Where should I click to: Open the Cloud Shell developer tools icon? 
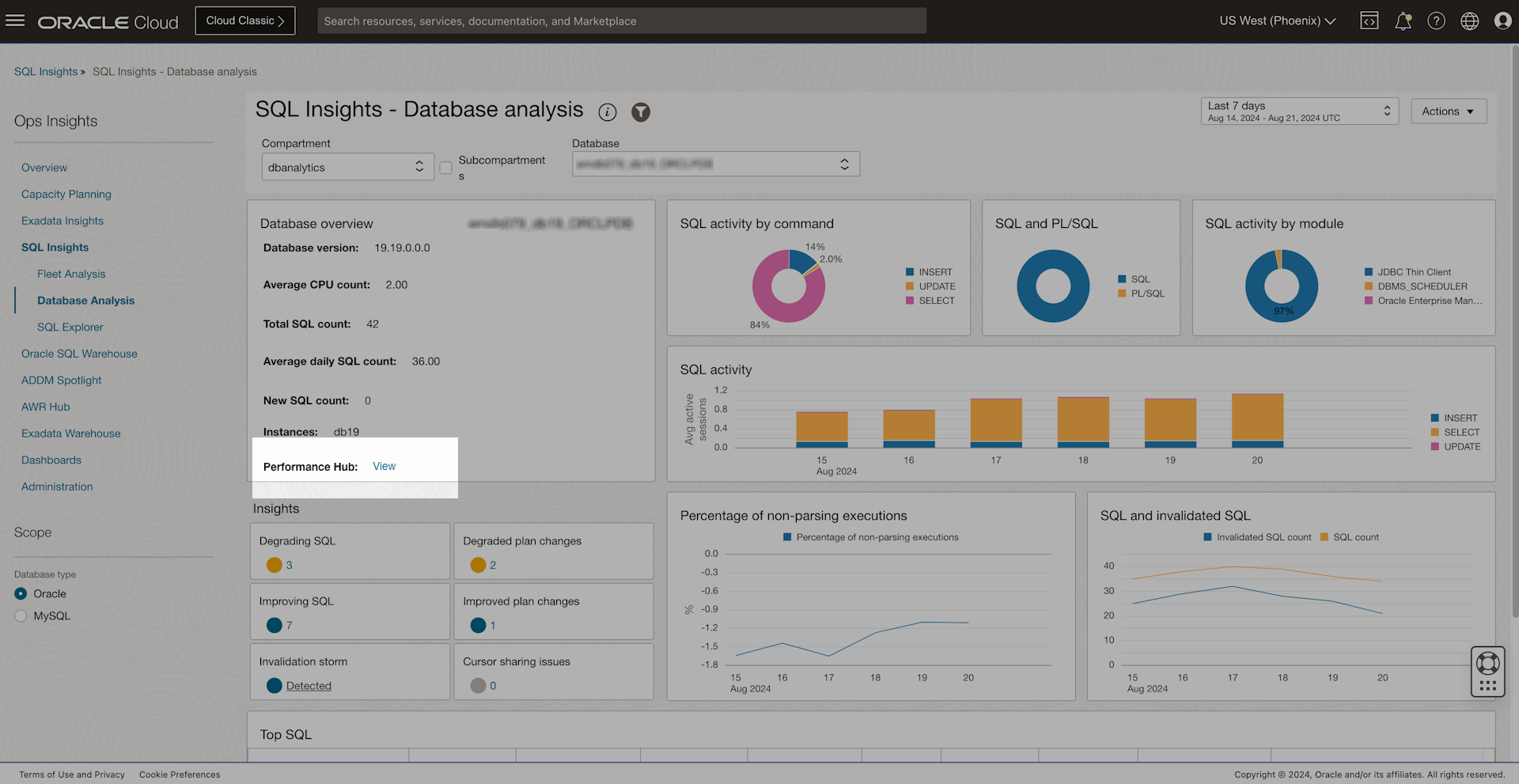tap(1369, 21)
